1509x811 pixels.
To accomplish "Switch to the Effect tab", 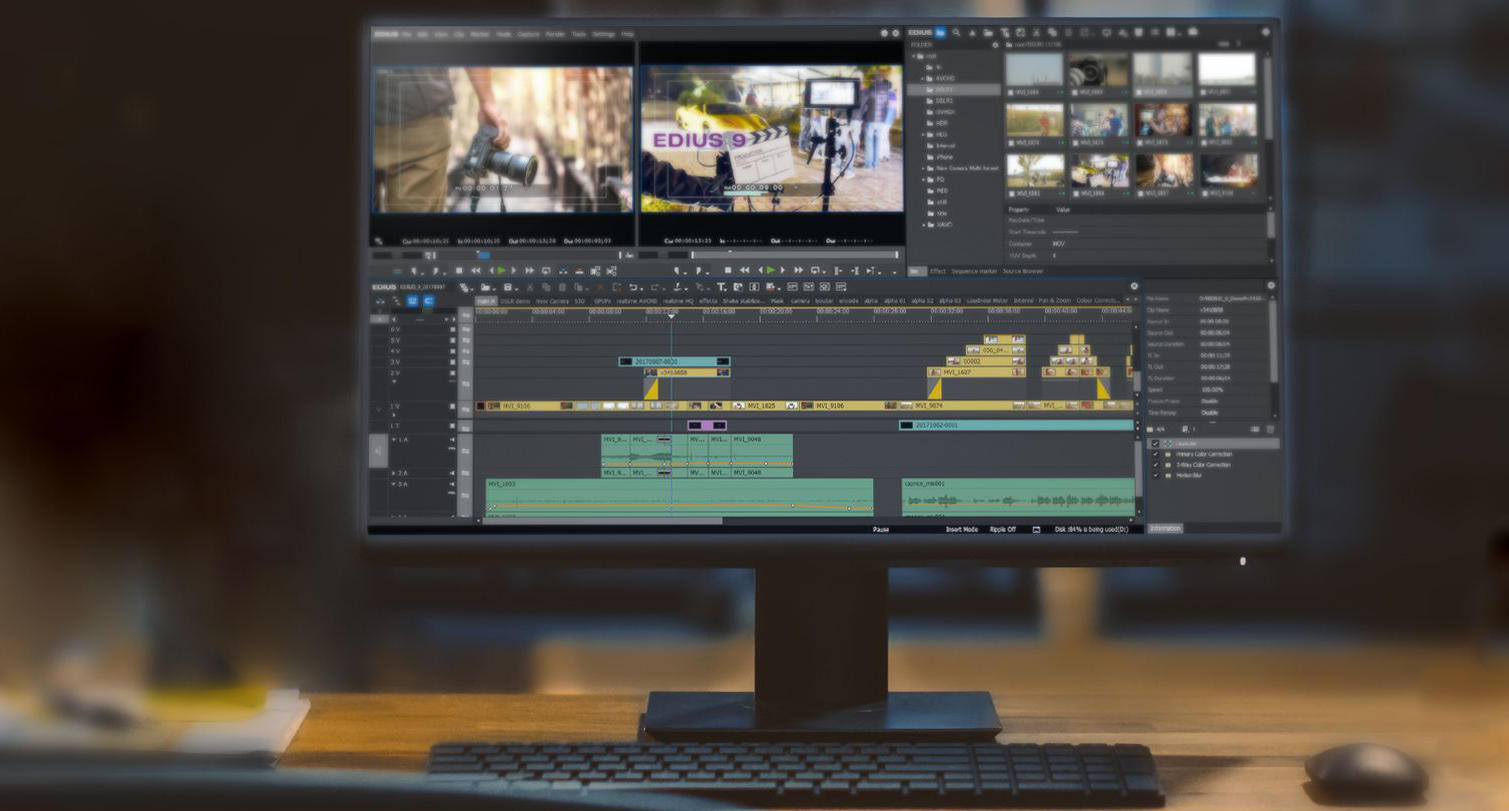I will pyautogui.click(x=938, y=271).
